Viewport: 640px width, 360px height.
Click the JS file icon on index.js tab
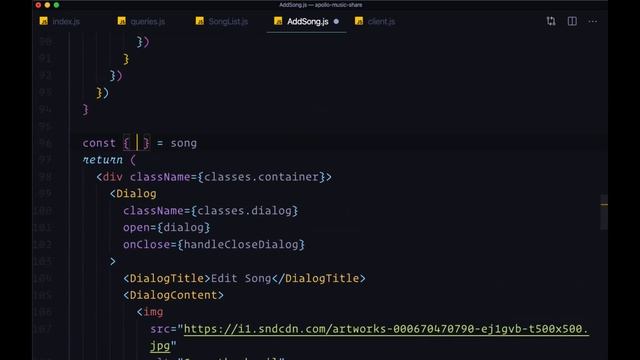coord(44,21)
